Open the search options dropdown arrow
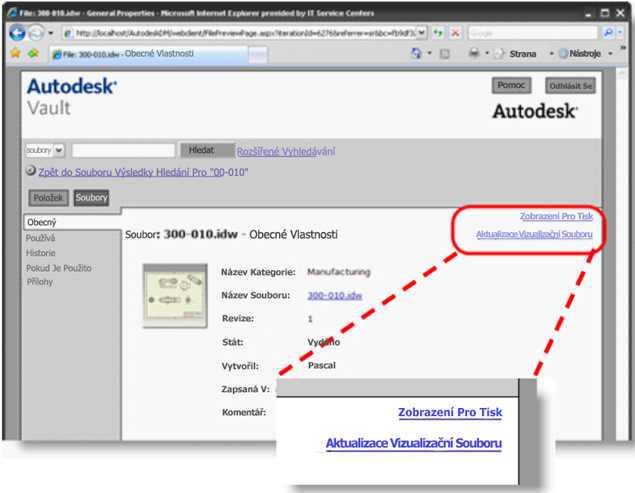 tap(620, 33)
